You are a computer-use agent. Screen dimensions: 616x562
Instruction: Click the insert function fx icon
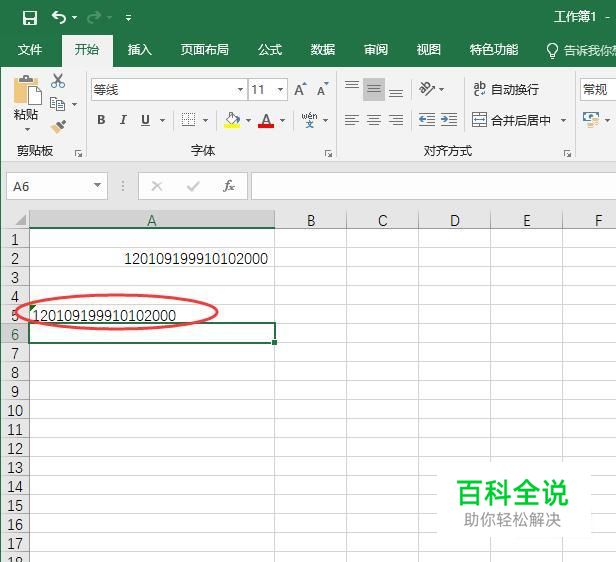tap(229, 186)
